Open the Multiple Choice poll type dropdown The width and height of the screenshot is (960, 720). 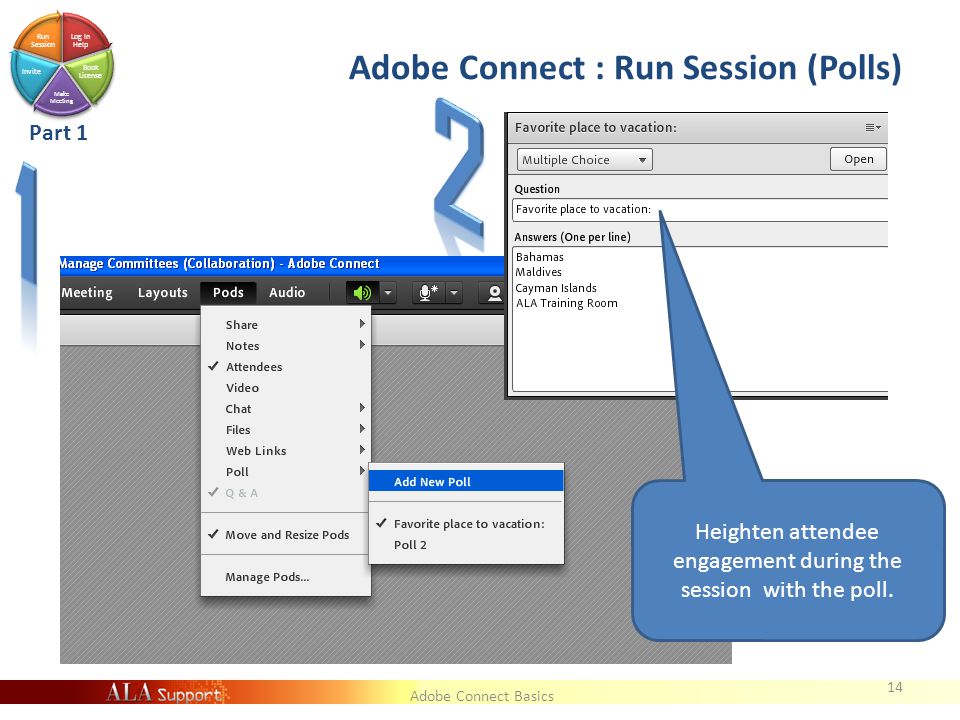[x=585, y=160]
